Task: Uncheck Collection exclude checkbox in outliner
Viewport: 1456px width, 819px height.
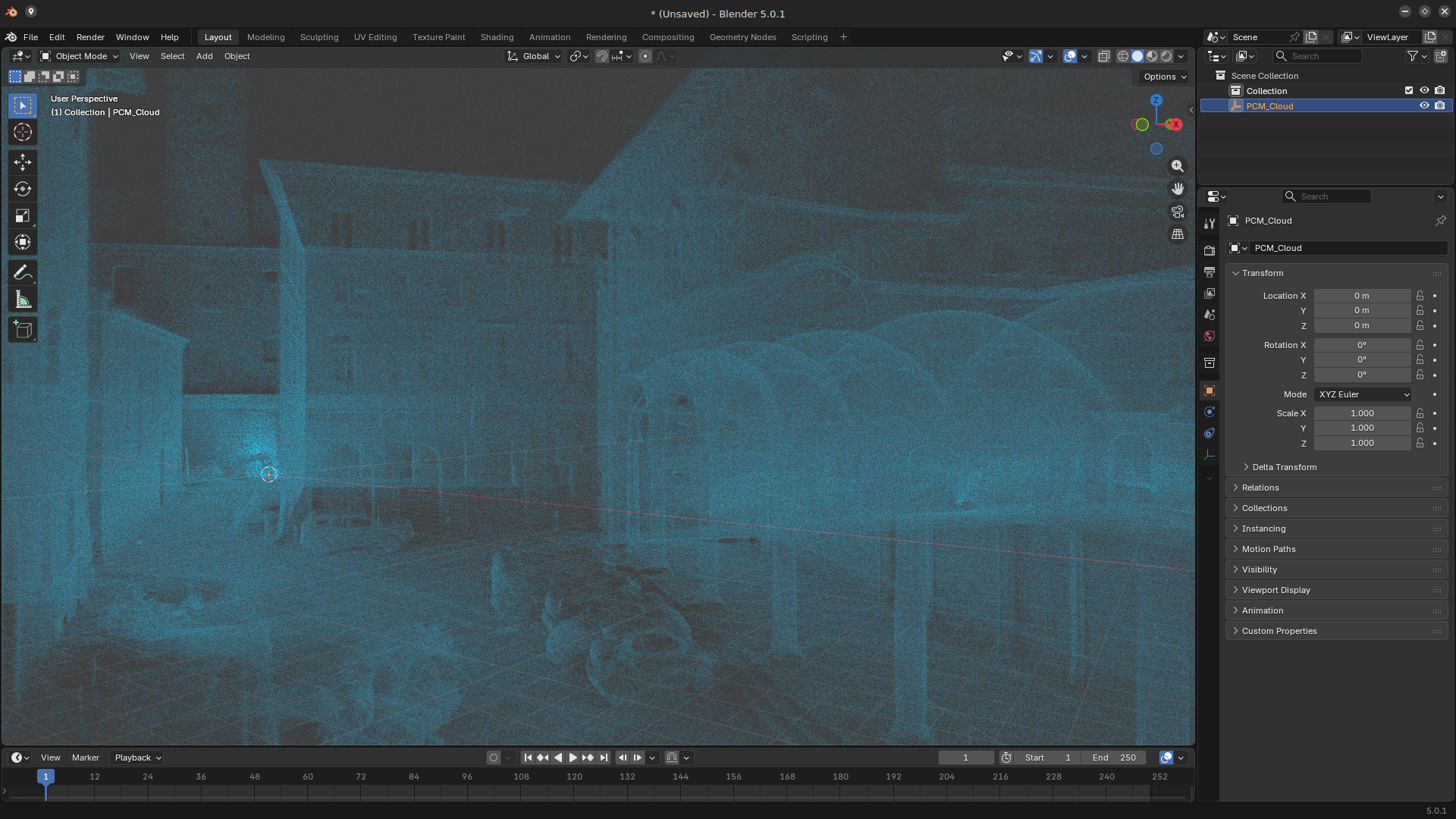Action: [x=1409, y=90]
